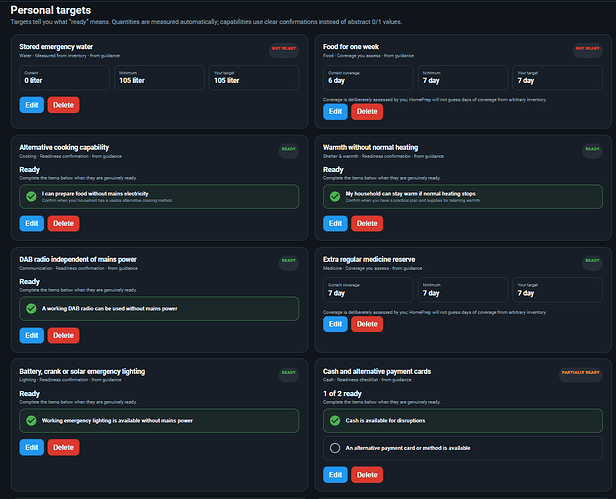The height and width of the screenshot is (499, 616).
Task: Uncheck the household can stay warm confirmation
Action: 335,196
